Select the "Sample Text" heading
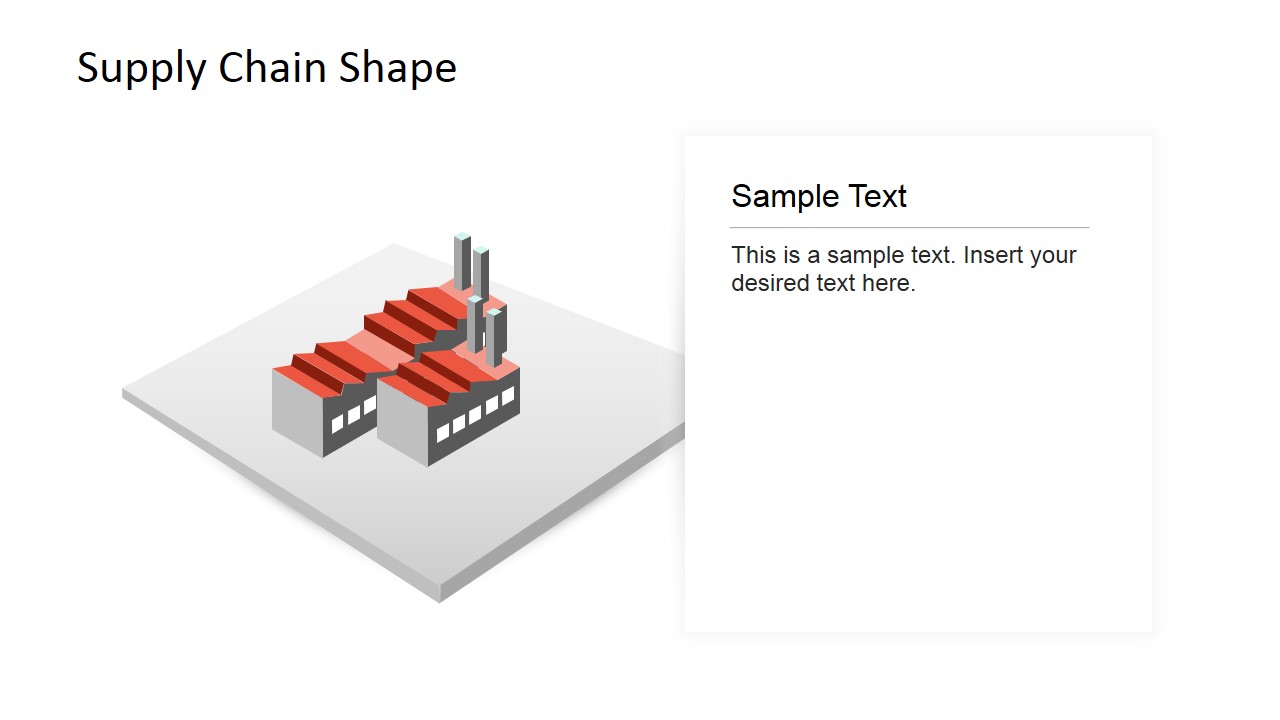 click(819, 196)
